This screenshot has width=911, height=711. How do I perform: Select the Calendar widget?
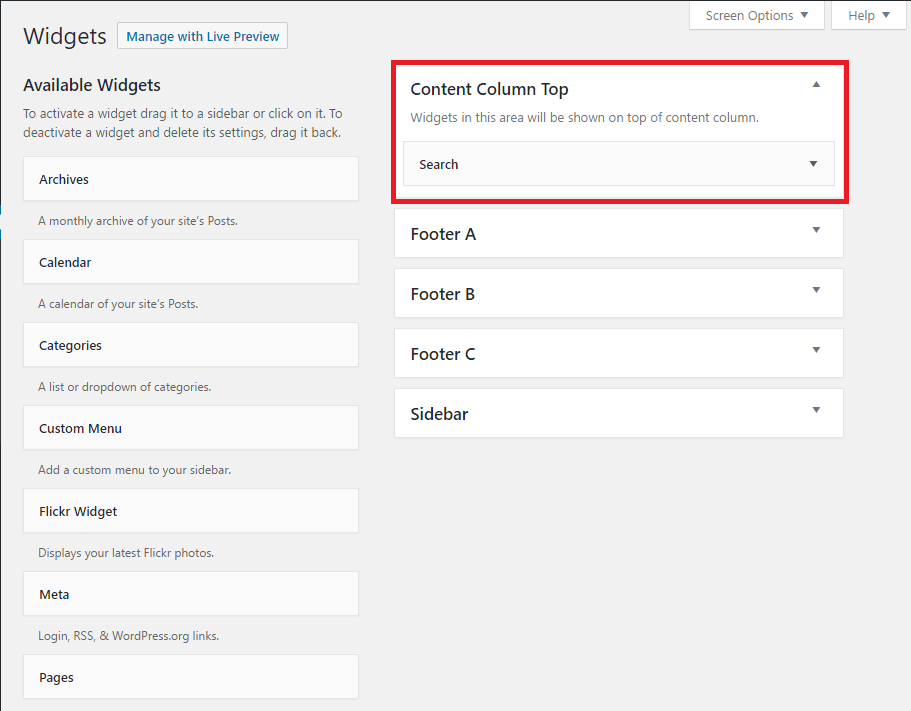(190, 261)
